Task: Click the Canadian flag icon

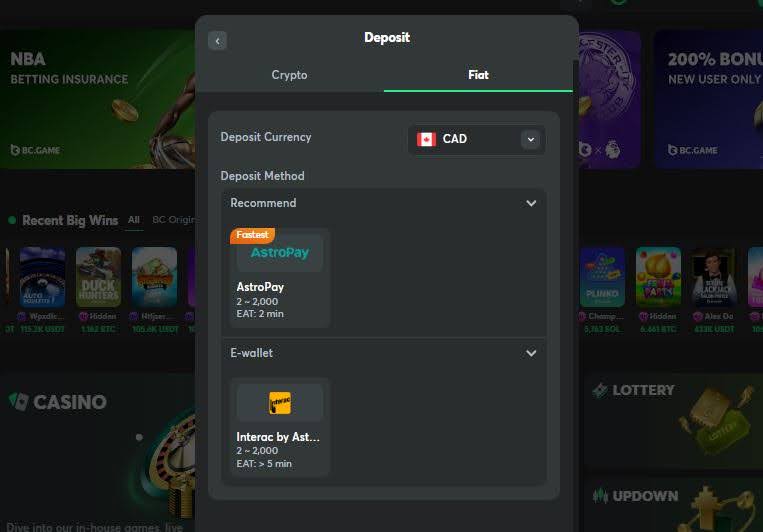Action: click(x=426, y=139)
